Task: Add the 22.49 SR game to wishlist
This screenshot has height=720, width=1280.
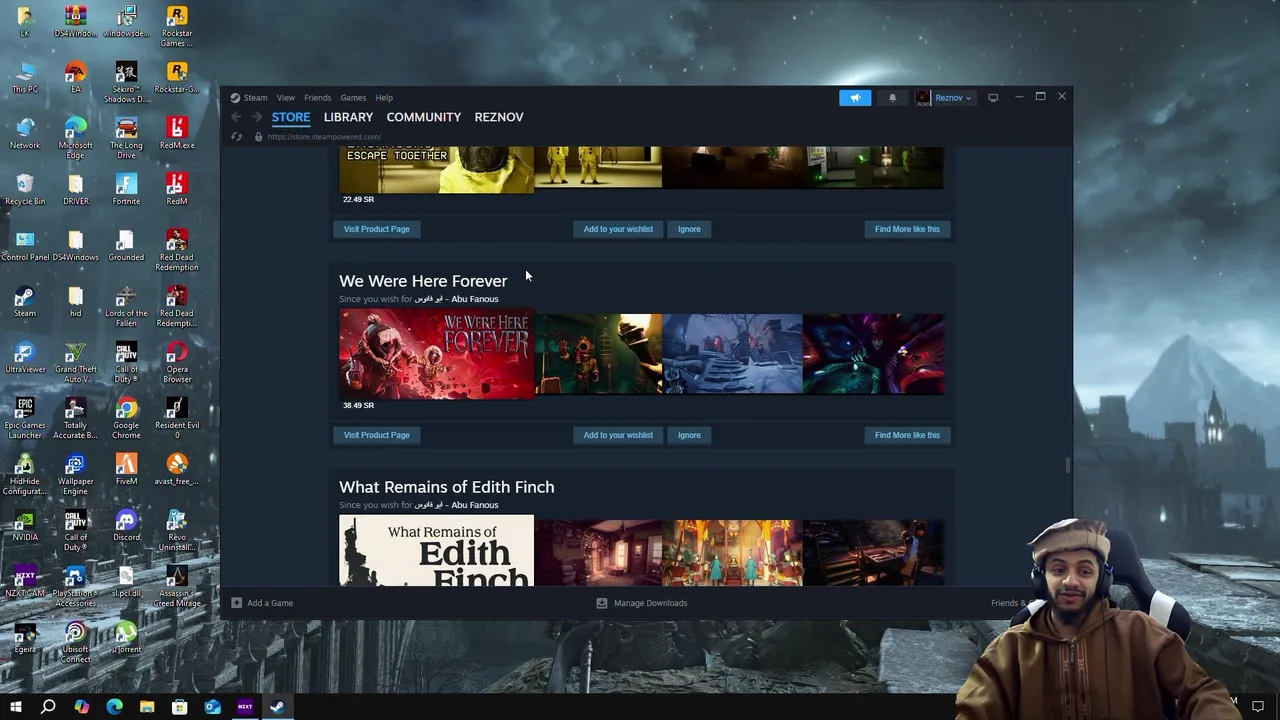Action: point(618,229)
